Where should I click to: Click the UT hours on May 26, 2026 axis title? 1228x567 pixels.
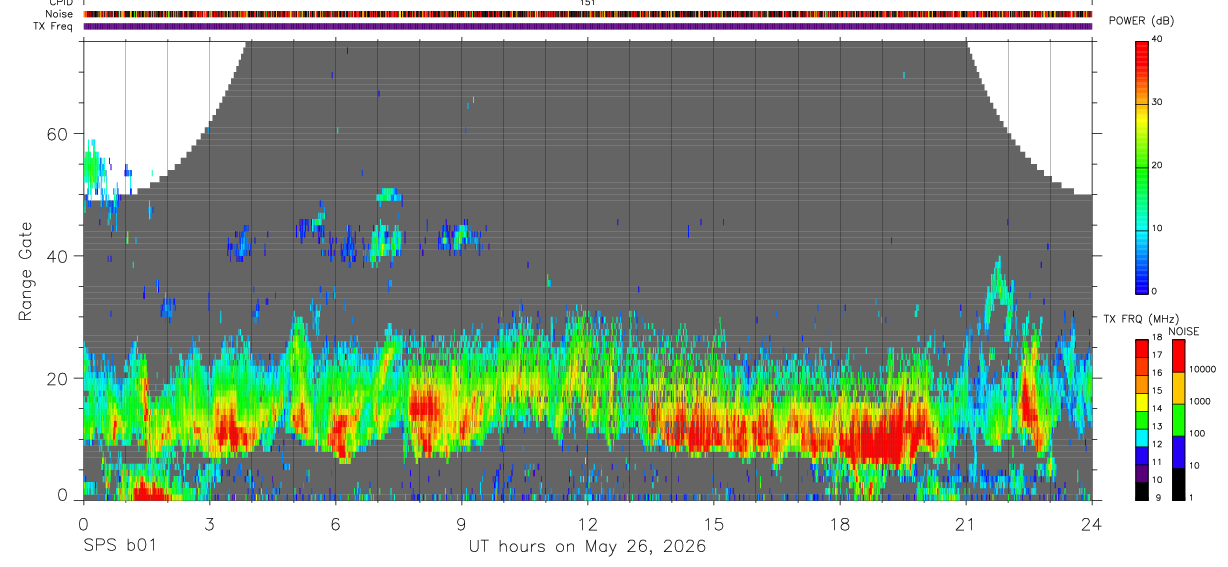[x=587, y=547]
